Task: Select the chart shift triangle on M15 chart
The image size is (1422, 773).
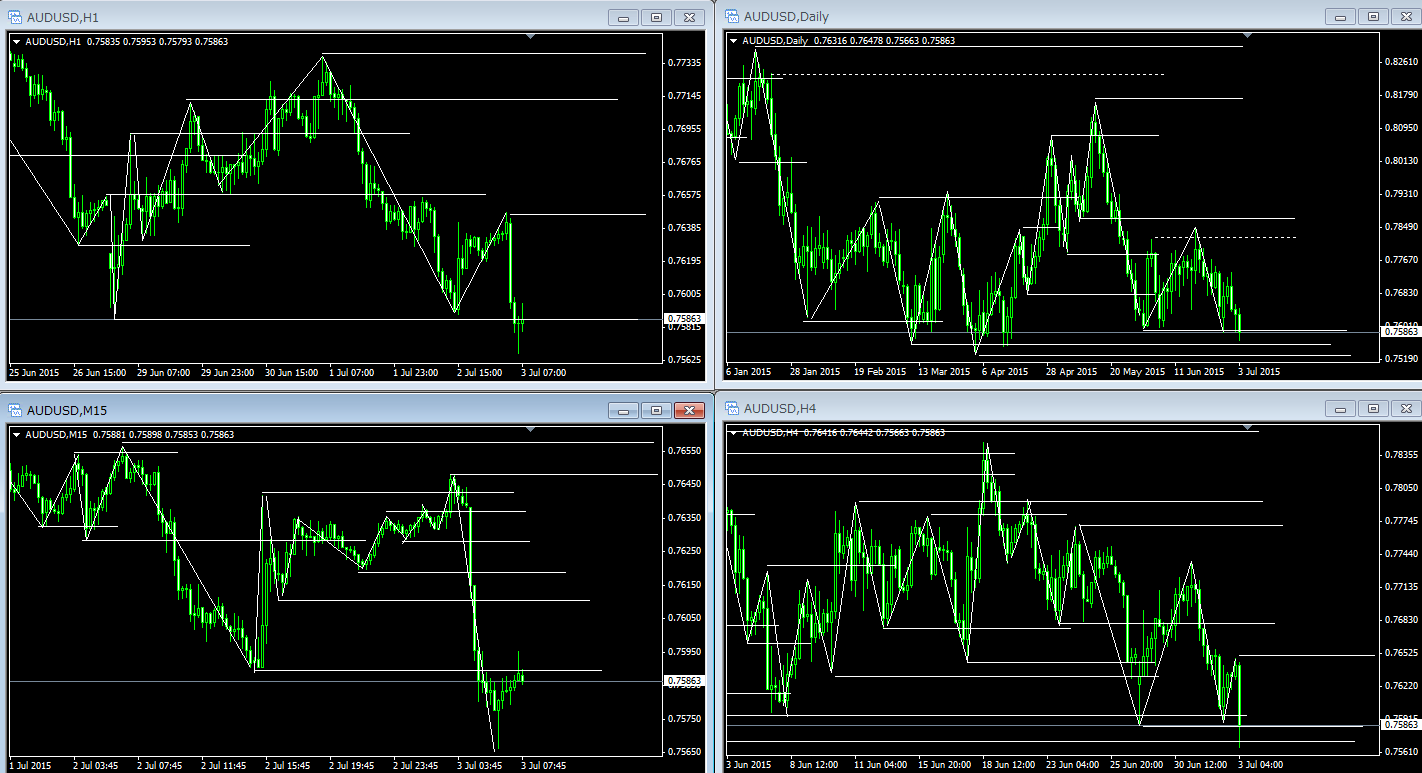Action: coord(531,429)
